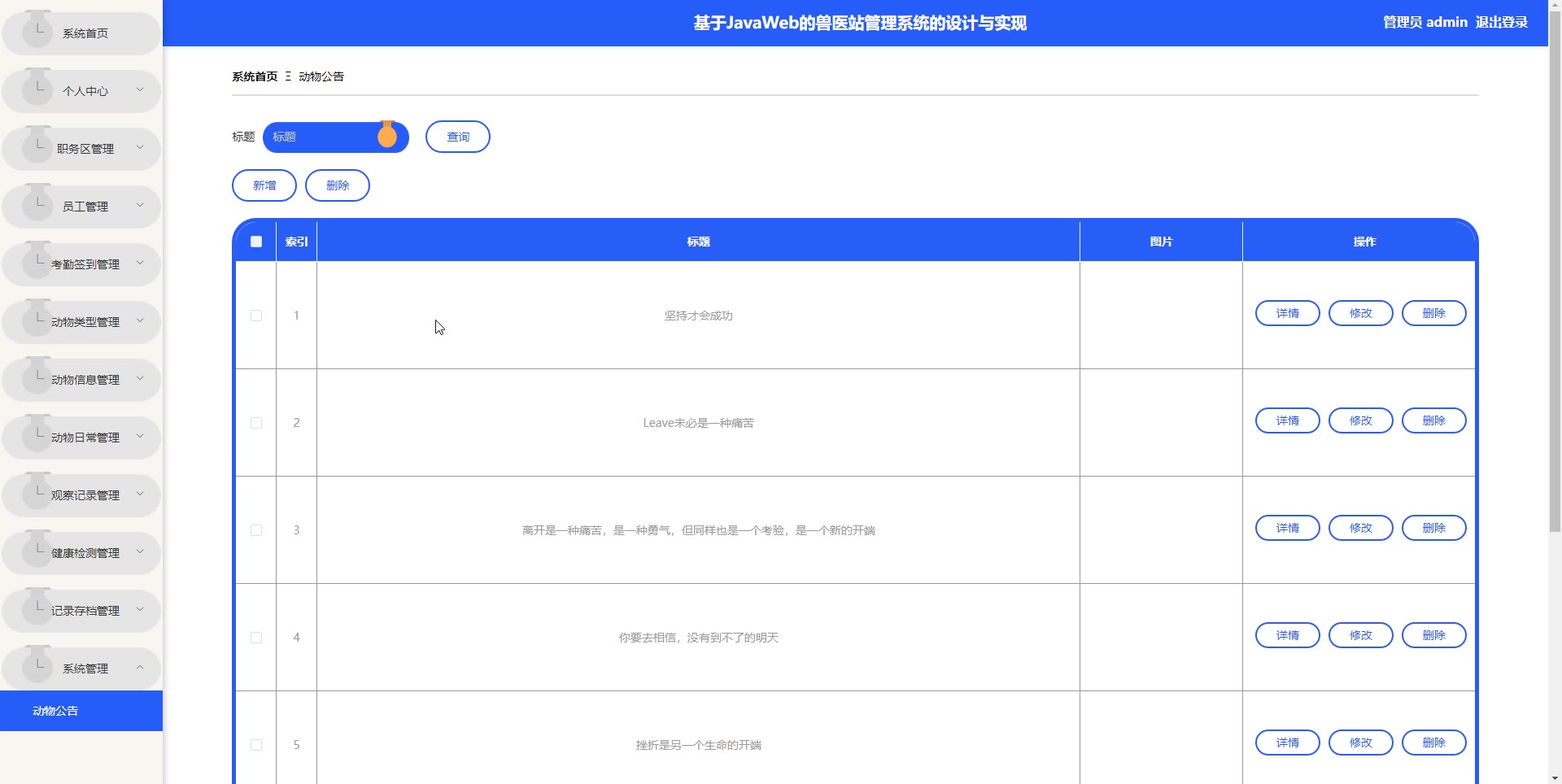Open the 健康检测管理 menu label
Screen dimensions: 1562x784
click(x=85, y=553)
